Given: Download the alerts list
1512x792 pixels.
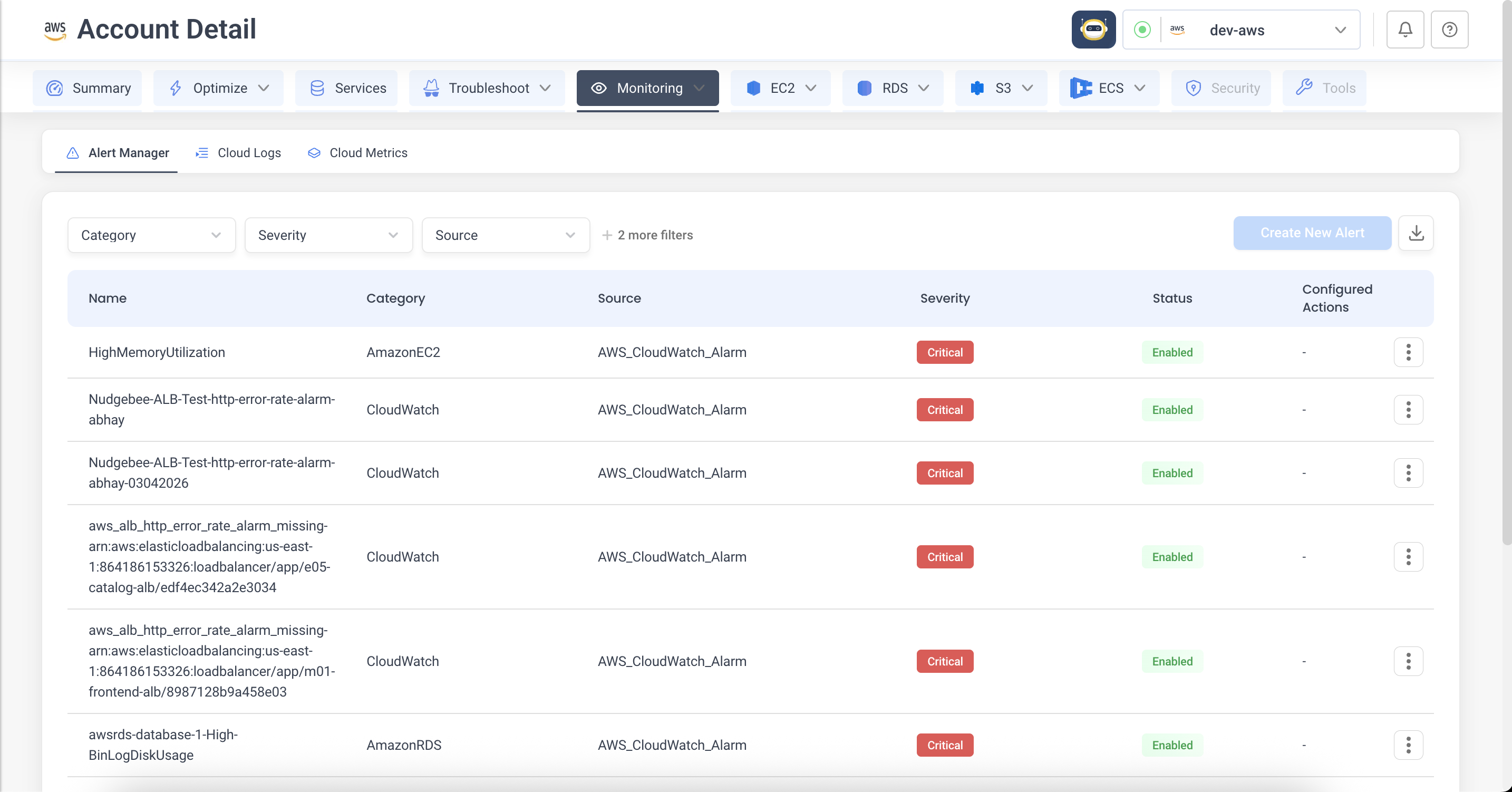Looking at the screenshot, I should 1416,233.
